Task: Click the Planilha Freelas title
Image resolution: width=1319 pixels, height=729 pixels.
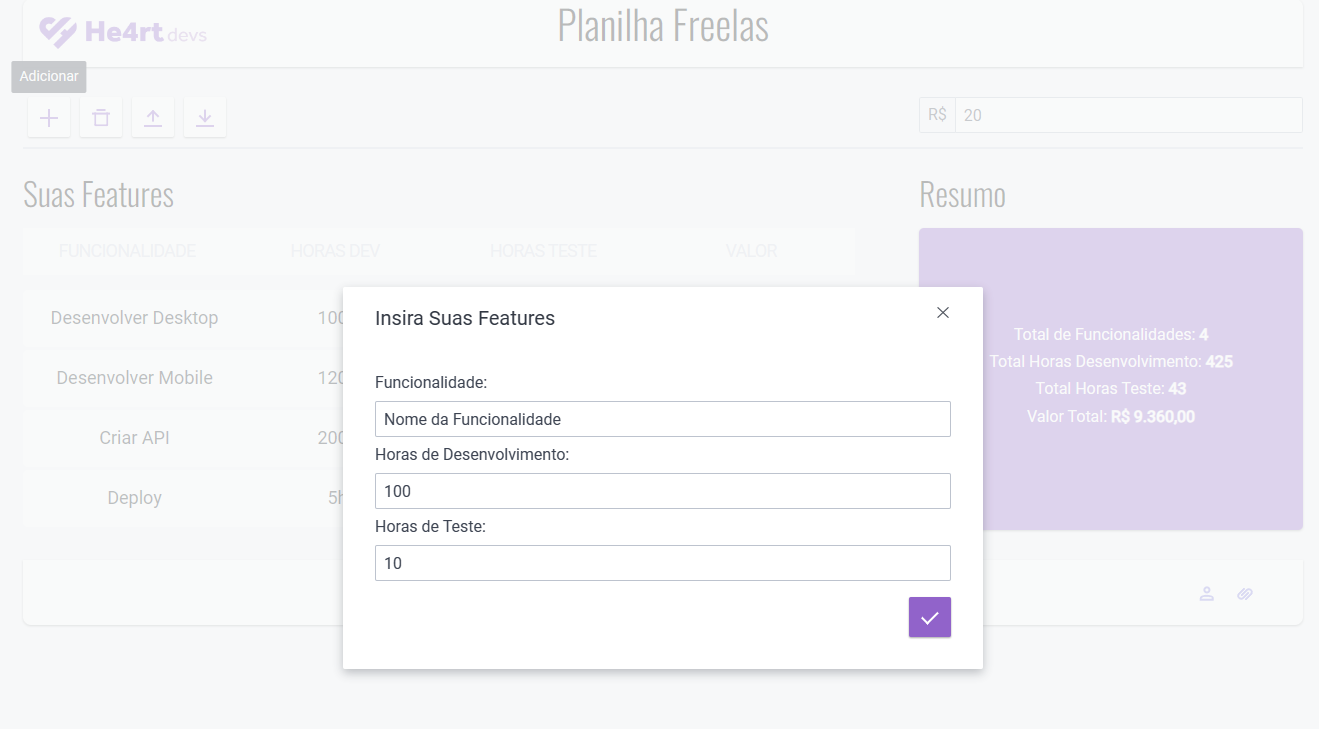Action: (x=662, y=26)
